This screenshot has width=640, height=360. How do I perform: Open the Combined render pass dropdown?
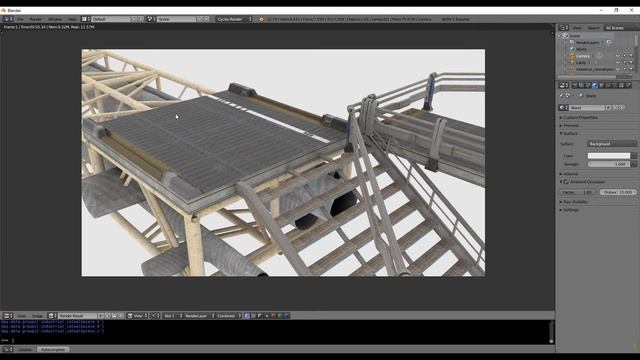coord(229,316)
